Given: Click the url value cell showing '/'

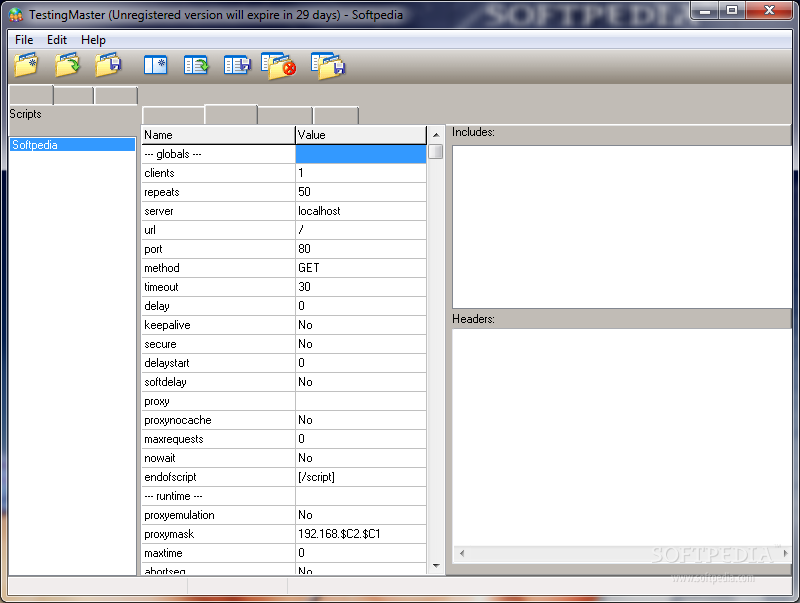Looking at the screenshot, I should click(361, 230).
